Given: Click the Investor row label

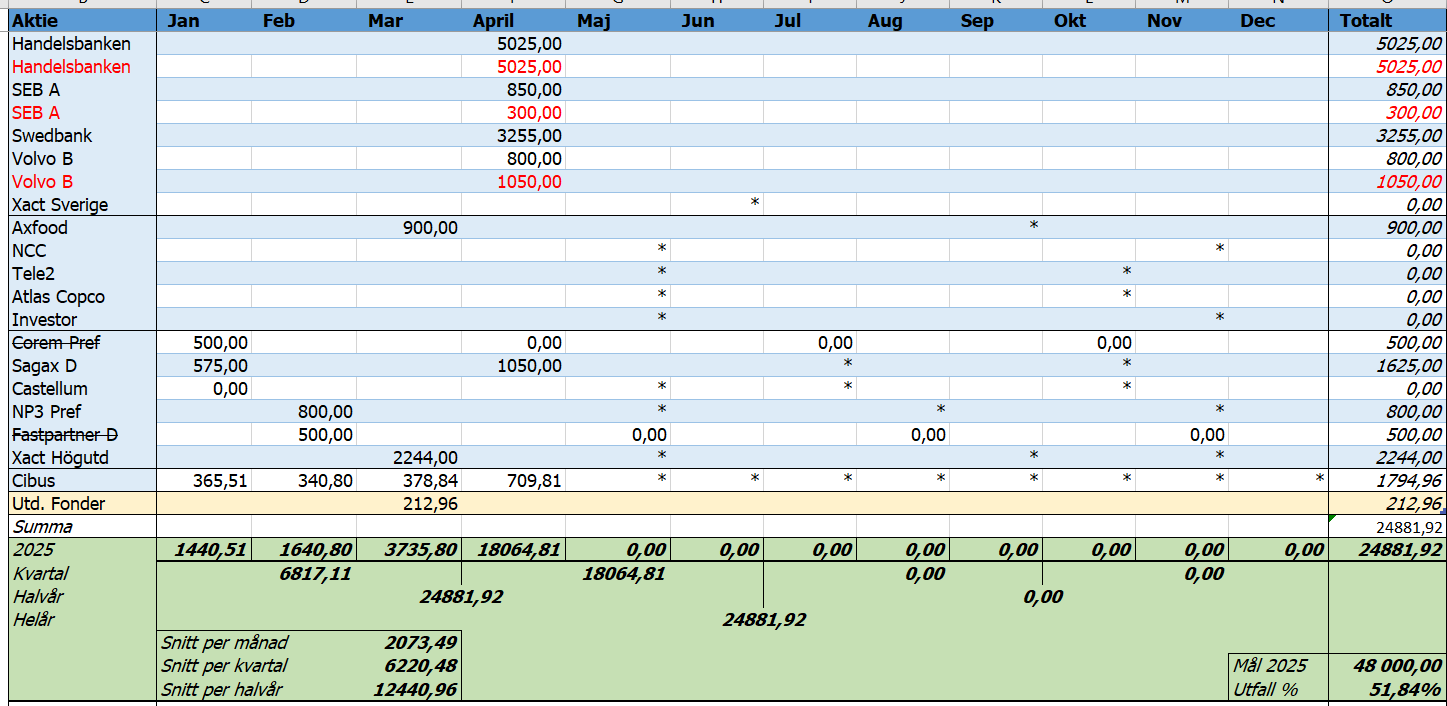Looking at the screenshot, I should click(x=44, y=320).
